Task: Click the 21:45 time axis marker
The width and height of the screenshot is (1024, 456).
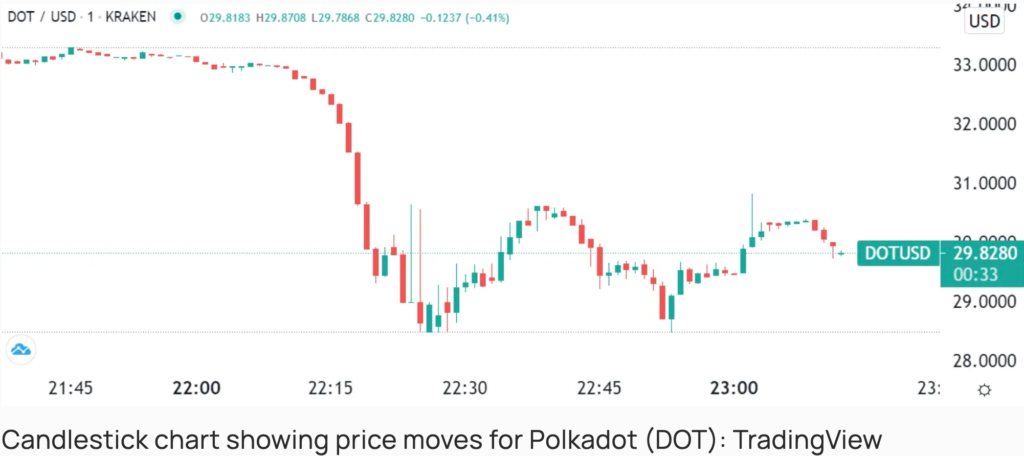Action: pos(71,389)
